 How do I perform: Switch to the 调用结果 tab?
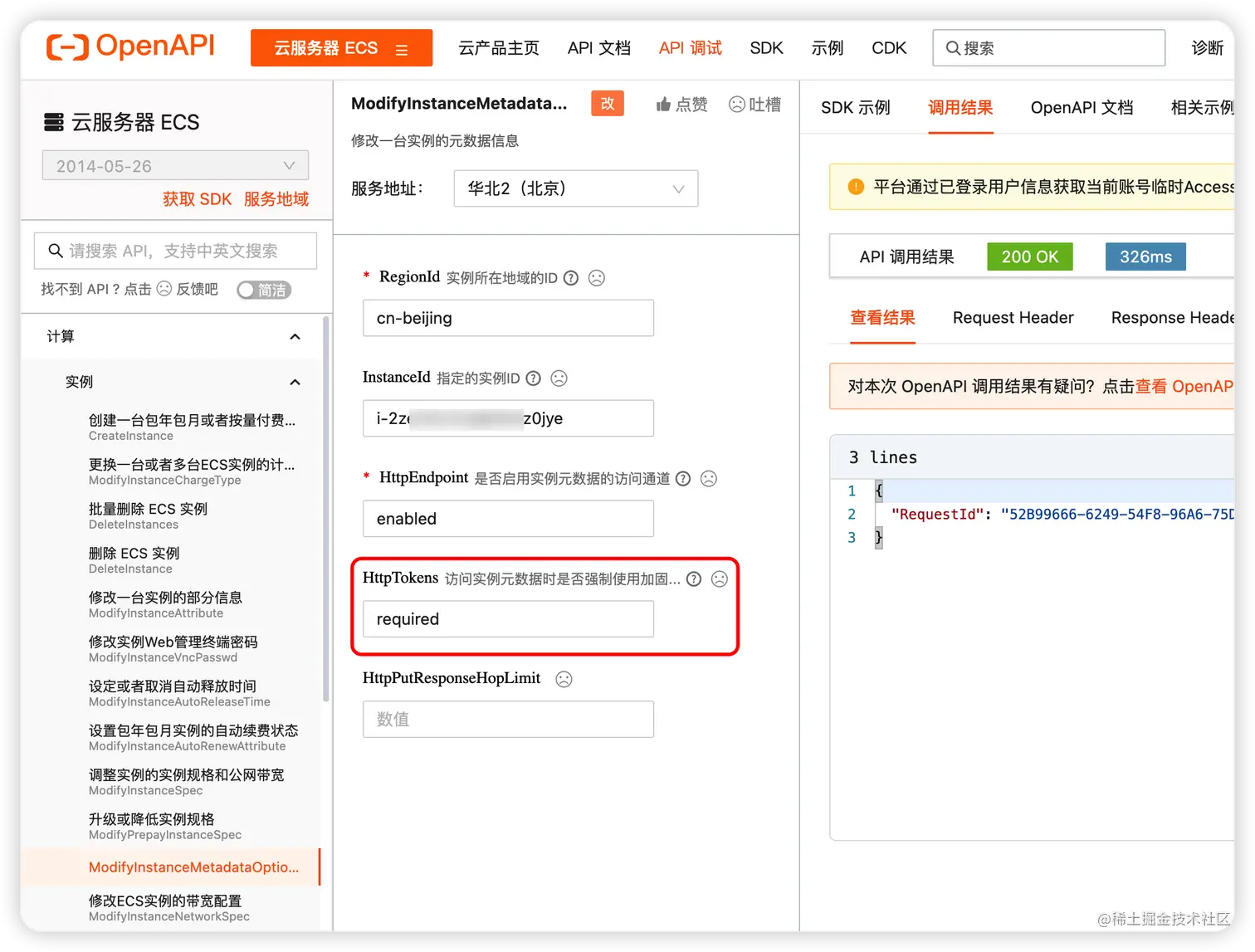coord(960,108)
